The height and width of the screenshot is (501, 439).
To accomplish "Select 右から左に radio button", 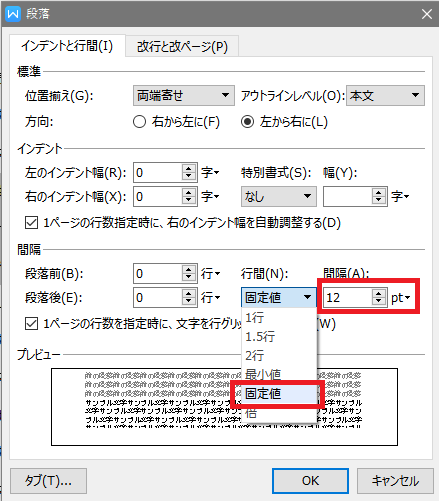I will point(139,122).
